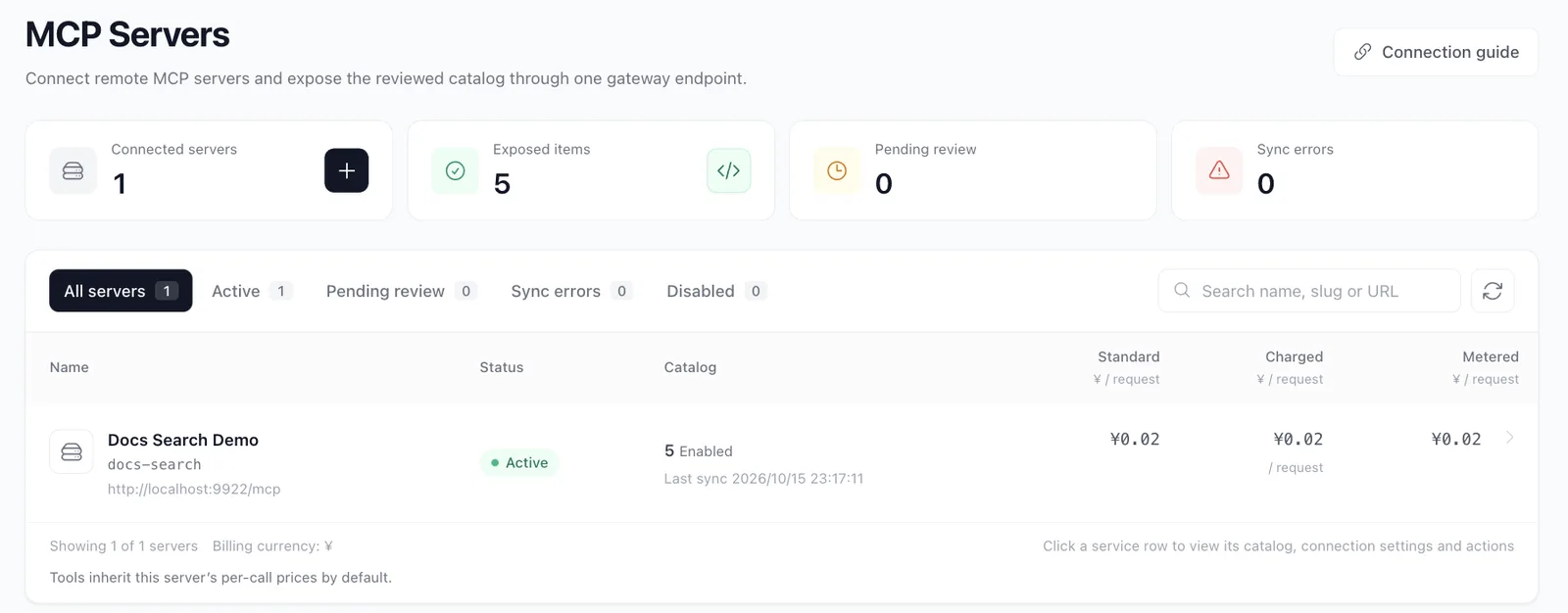Screen dimensions: 1568x613
Task: Click the http://localhost:9922/mcp URL
Action: pos(194,489)
